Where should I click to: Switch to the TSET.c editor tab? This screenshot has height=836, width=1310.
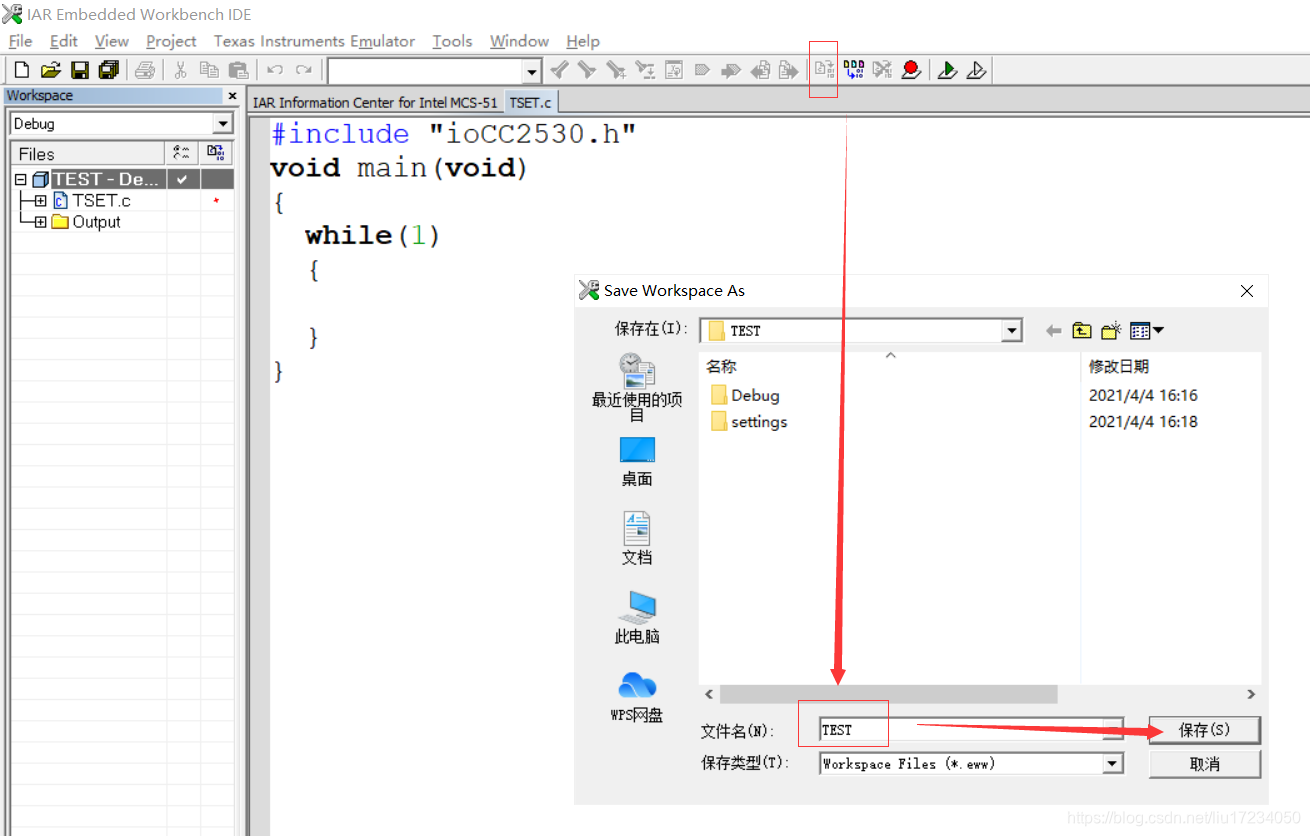point(531,102)
